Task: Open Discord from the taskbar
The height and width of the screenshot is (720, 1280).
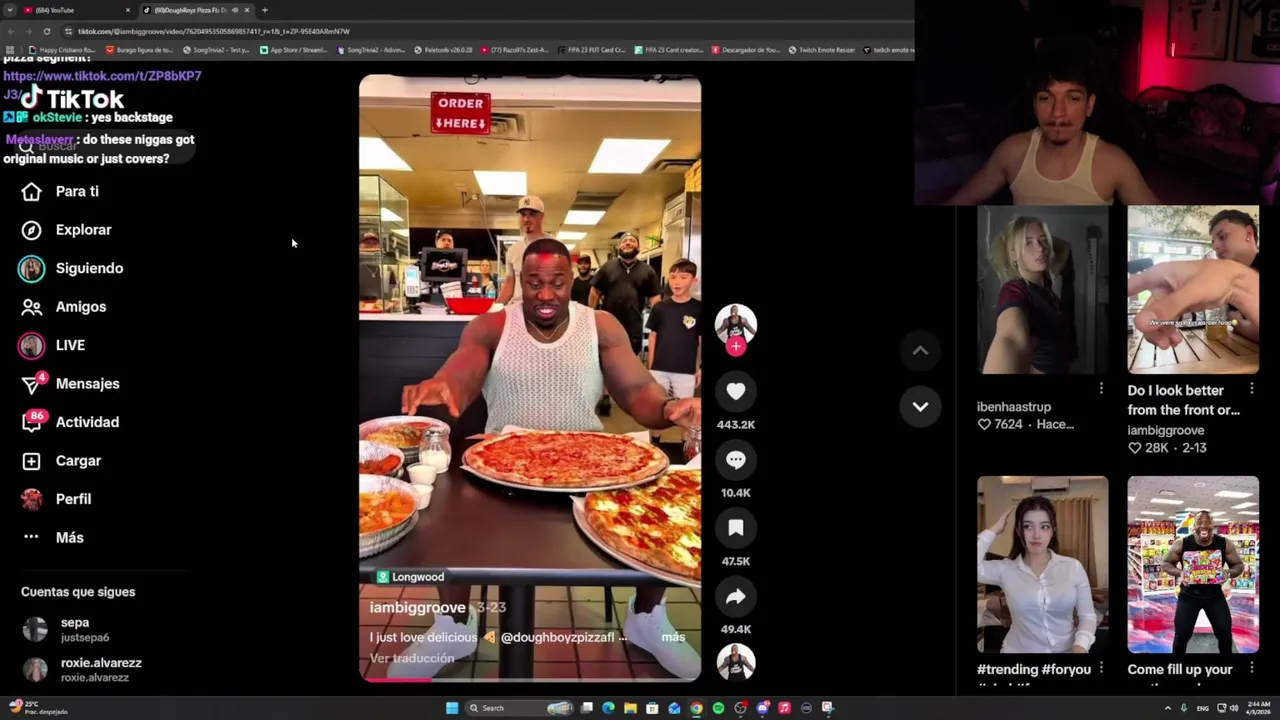Action: click(762, 708)
